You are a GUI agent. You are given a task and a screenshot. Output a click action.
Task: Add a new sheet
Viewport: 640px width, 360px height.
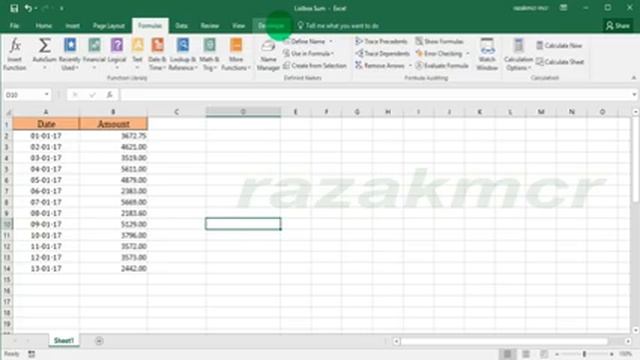tap(99, 341)
